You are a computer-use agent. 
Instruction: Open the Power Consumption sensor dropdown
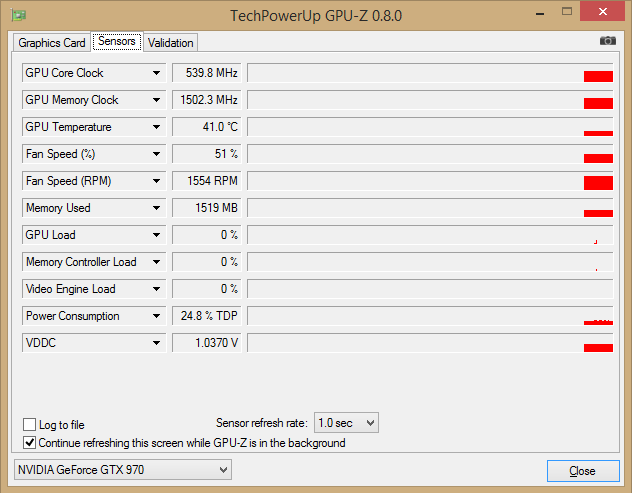point(156,316)
